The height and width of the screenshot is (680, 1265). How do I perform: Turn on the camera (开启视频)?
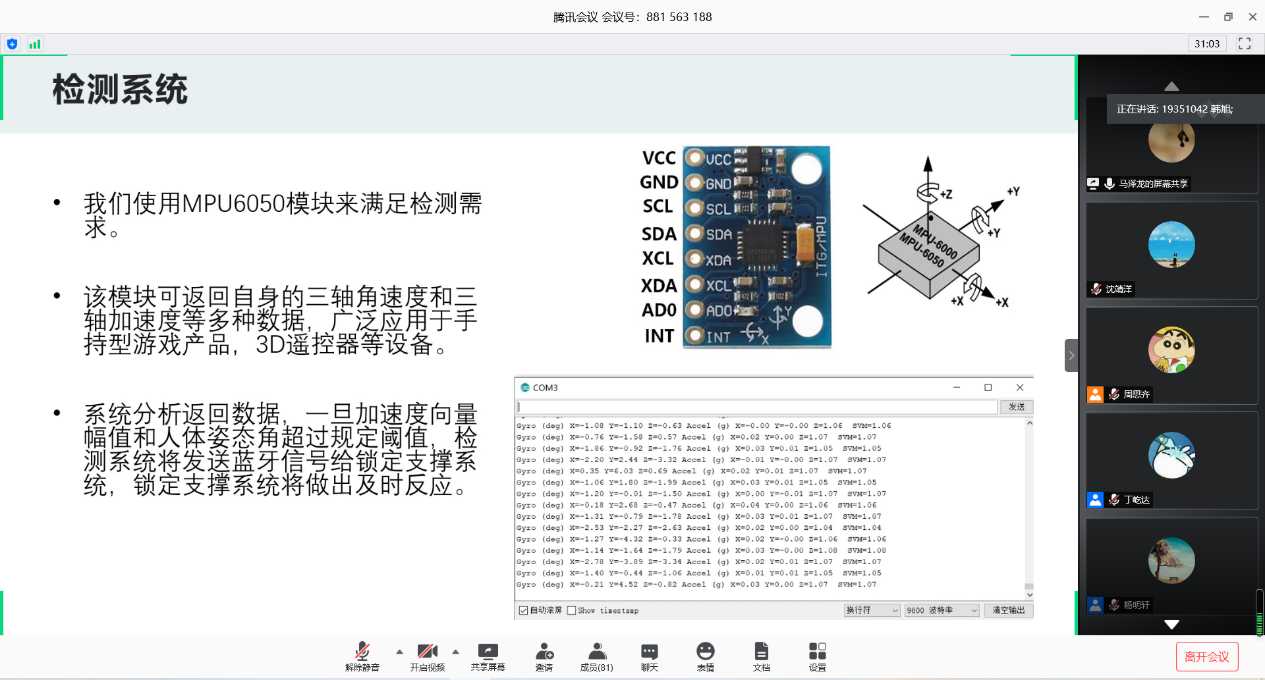coord(428,656)
